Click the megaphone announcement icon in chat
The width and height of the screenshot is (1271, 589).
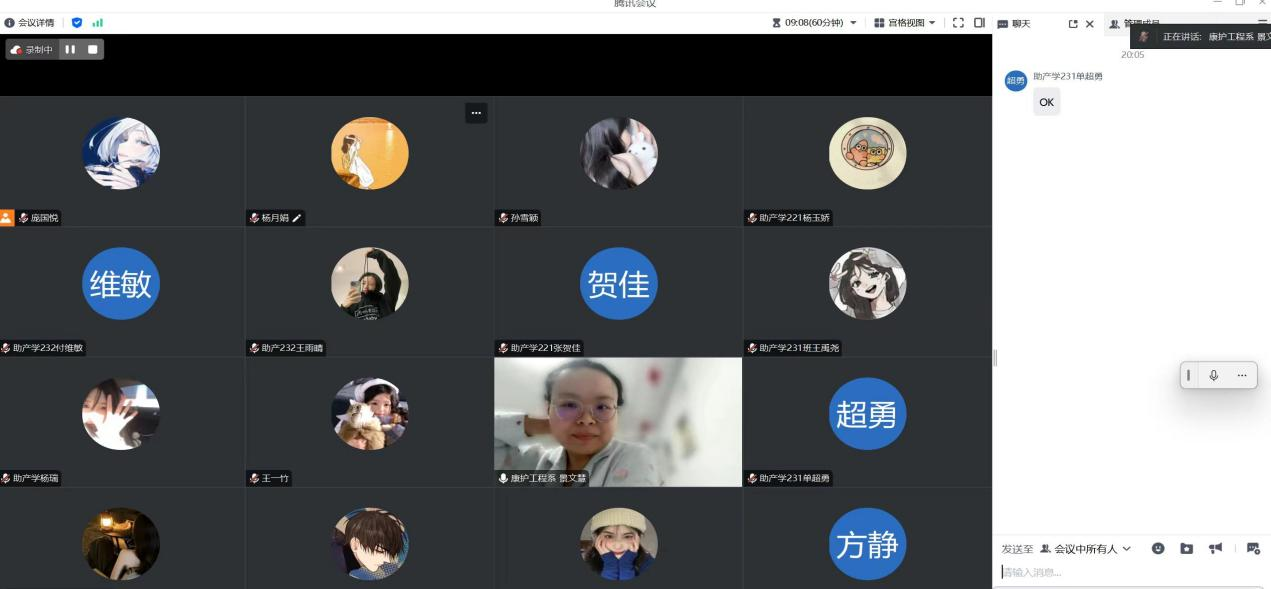coord(1215,549)
